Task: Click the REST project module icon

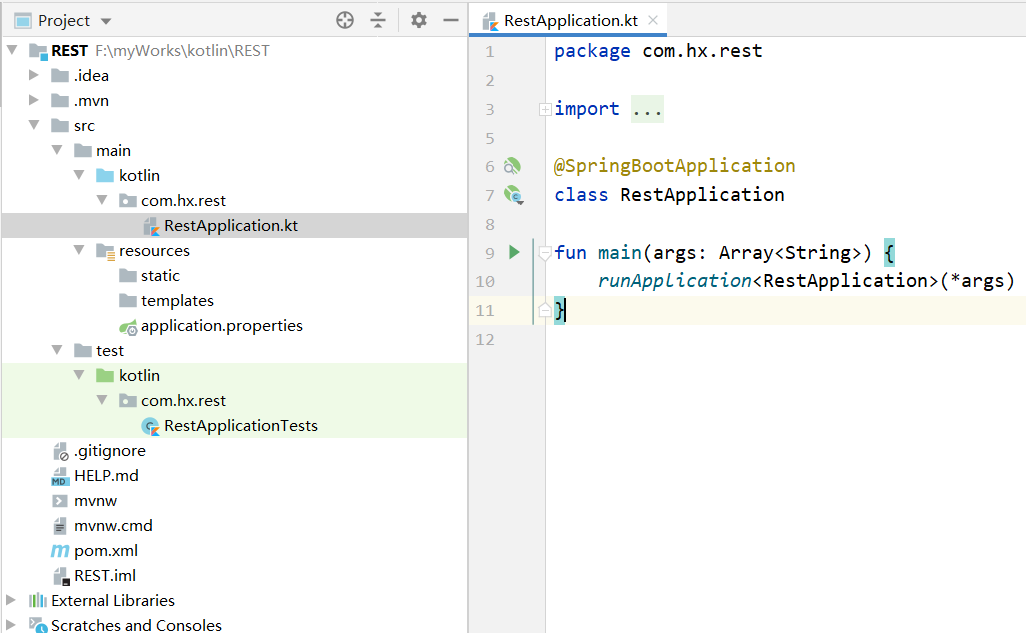Action: (39, 51)
